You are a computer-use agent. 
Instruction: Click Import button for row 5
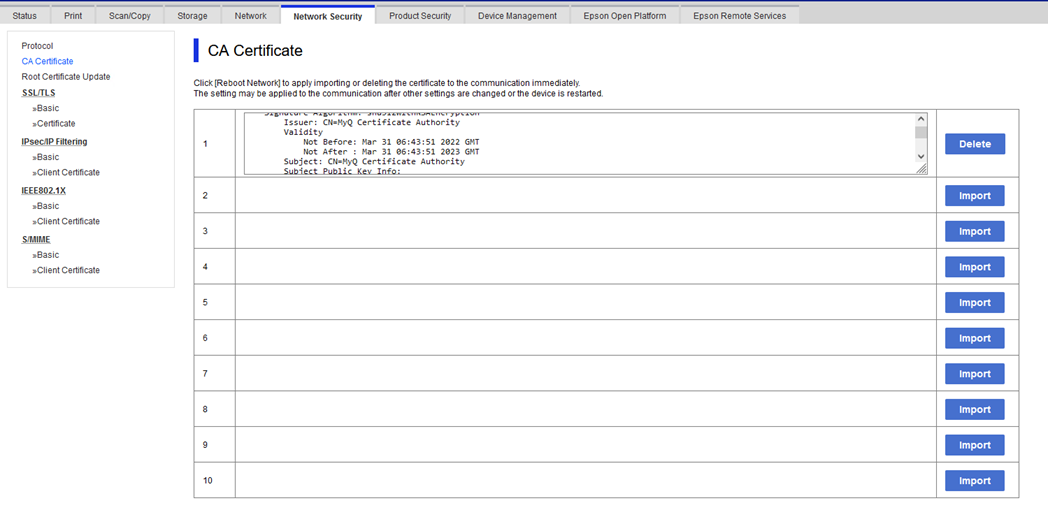[x=974, y=303]
